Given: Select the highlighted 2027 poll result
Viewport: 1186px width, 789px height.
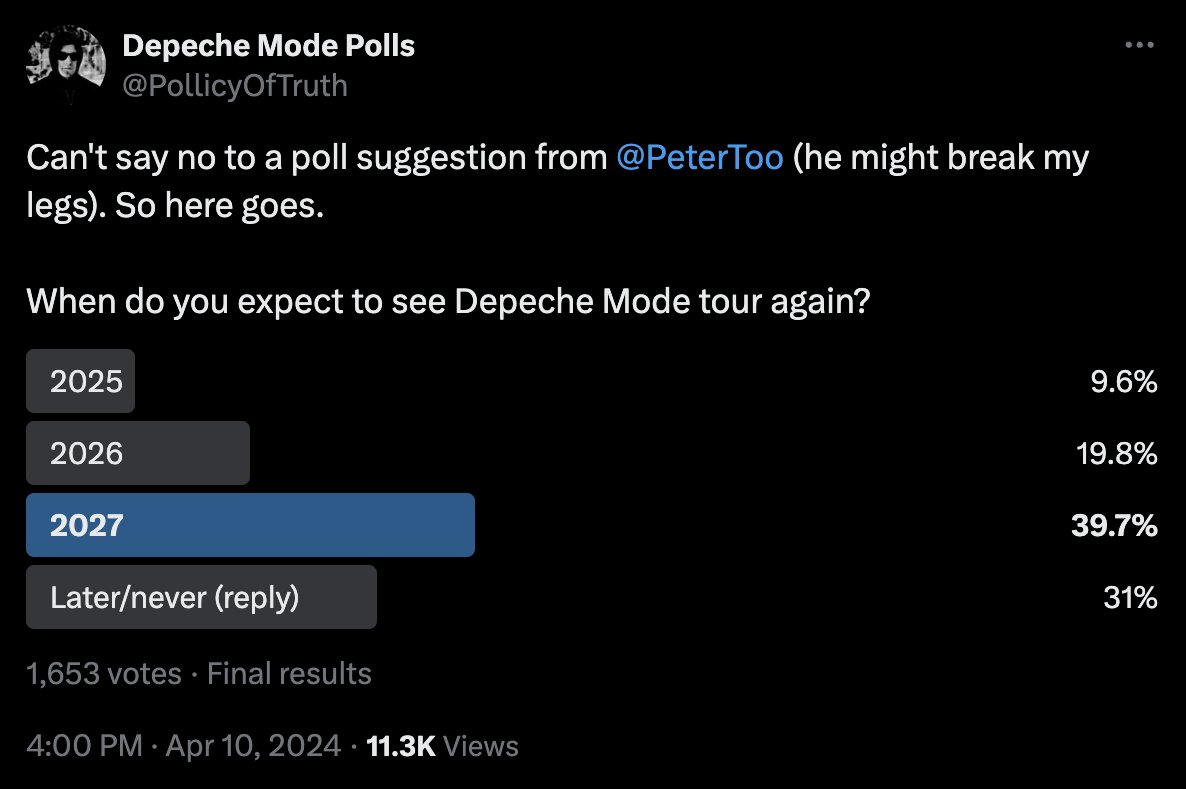Looking at the screenshot, I should pos(250,525).
